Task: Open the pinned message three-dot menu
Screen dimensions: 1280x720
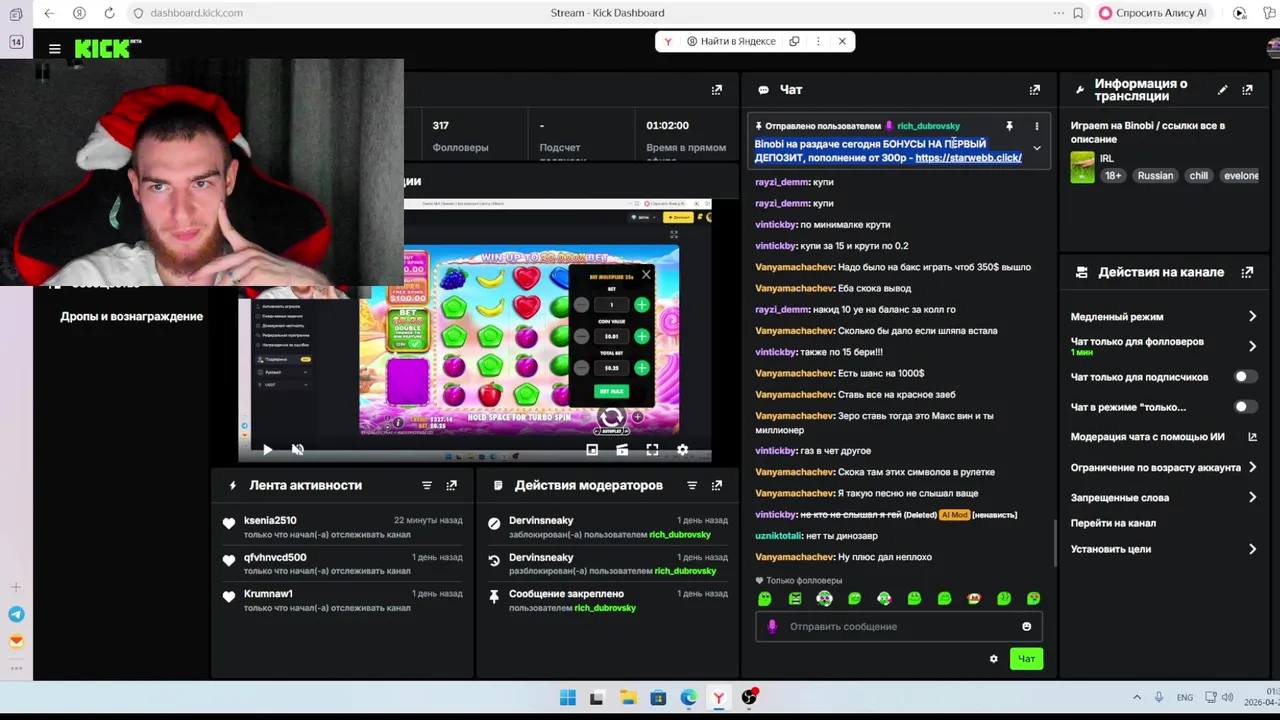Action: click(1037, 126)
